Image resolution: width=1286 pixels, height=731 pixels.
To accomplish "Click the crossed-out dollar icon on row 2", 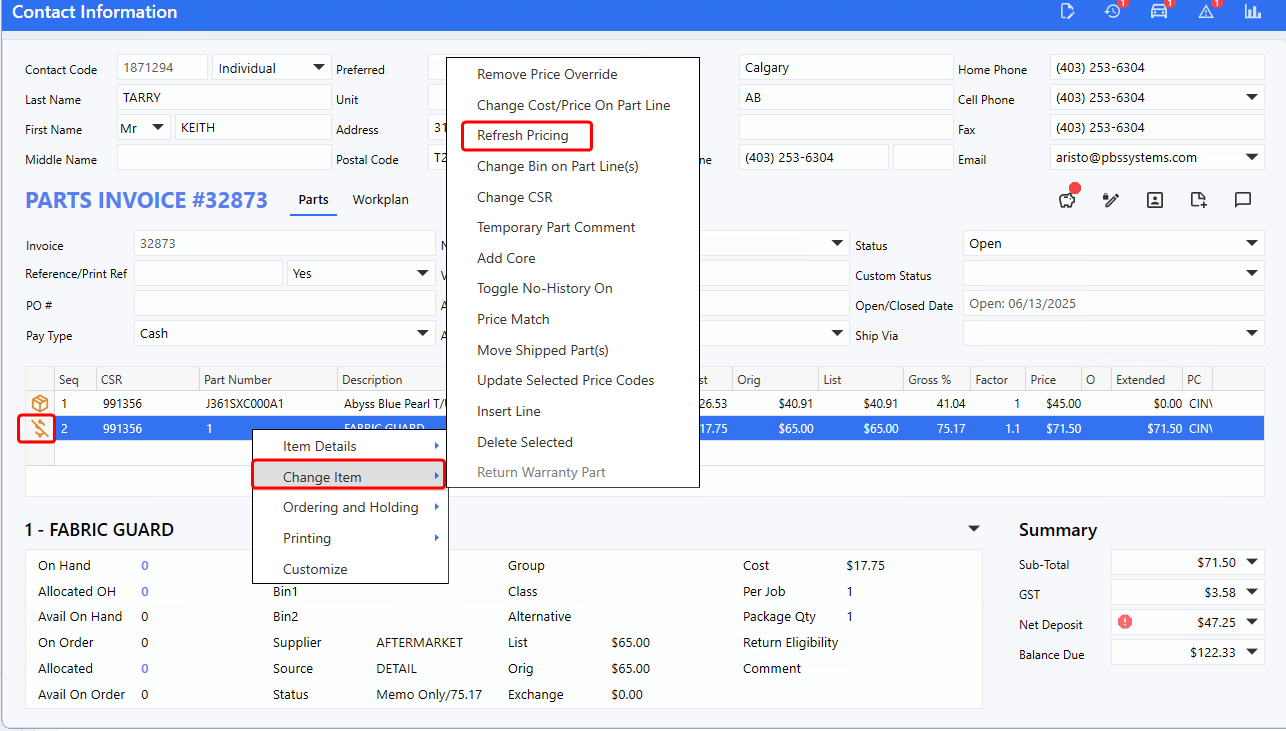I will [40, 429].
